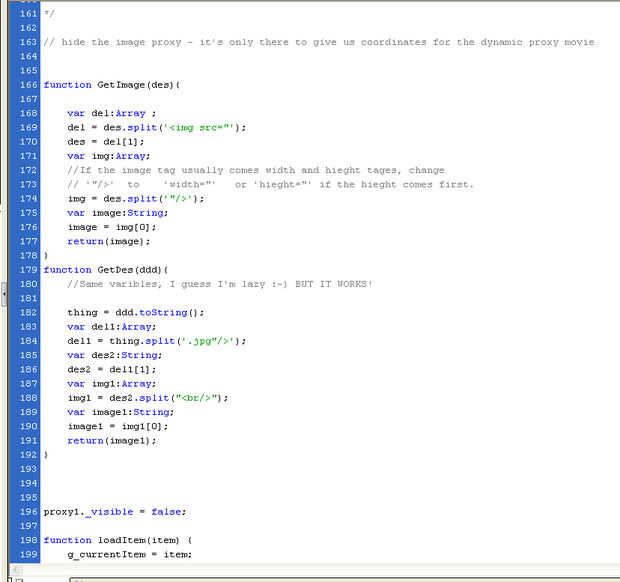
Task: Click the line 'des = del[1];'
Action: pos(106,142)
